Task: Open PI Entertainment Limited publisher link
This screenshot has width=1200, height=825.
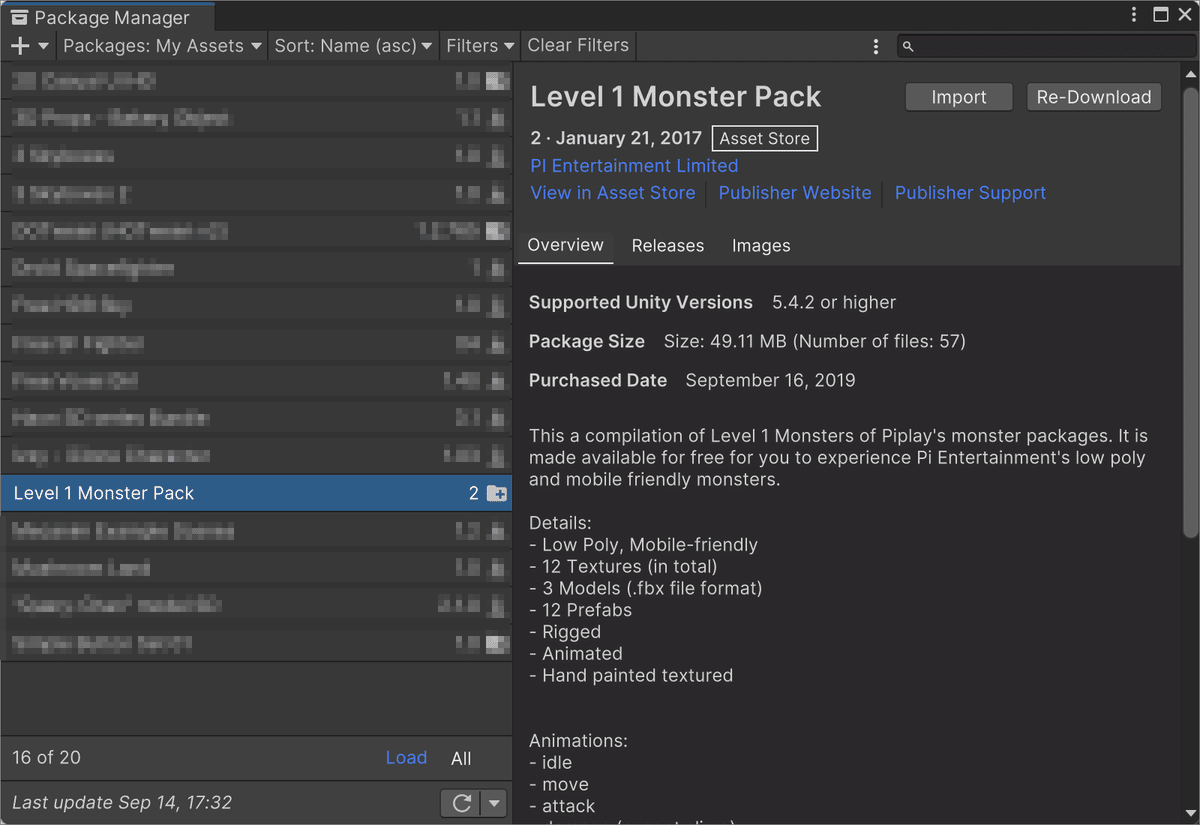Action: [634, 166]
